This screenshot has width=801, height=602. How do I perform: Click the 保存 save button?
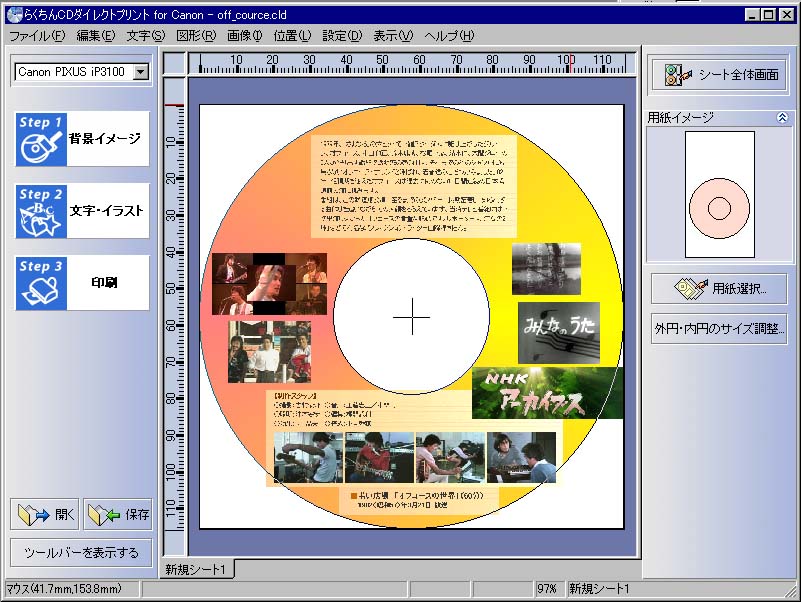pyautogui.click(x=118, y=514)
